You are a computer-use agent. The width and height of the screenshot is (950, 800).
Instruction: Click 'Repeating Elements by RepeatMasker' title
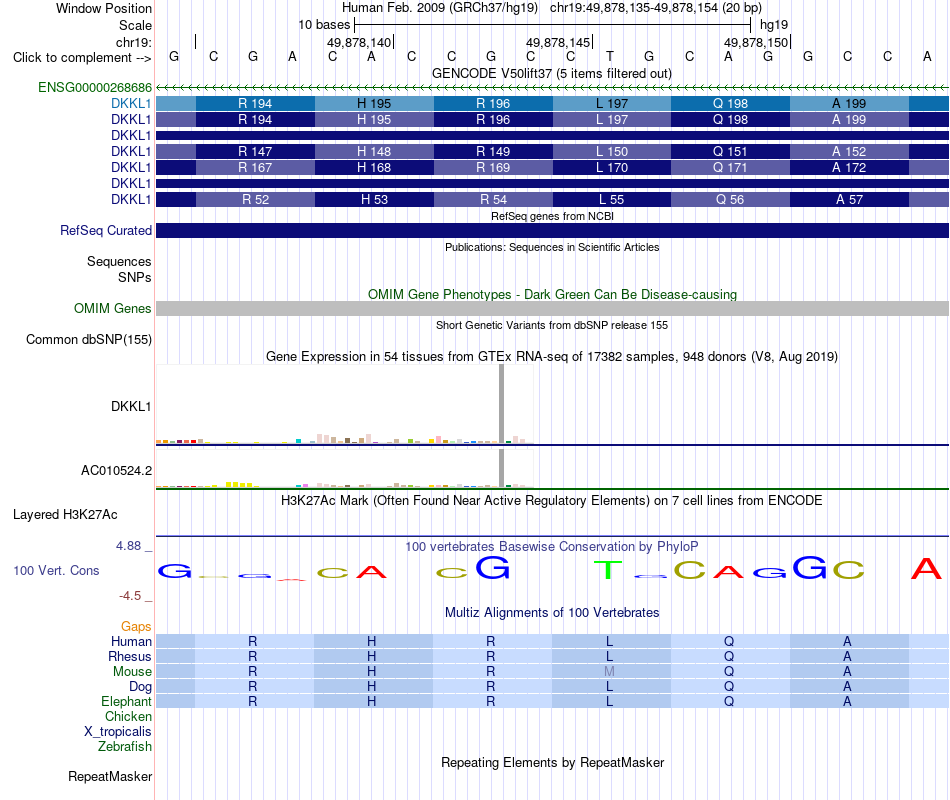click(552, 762)
